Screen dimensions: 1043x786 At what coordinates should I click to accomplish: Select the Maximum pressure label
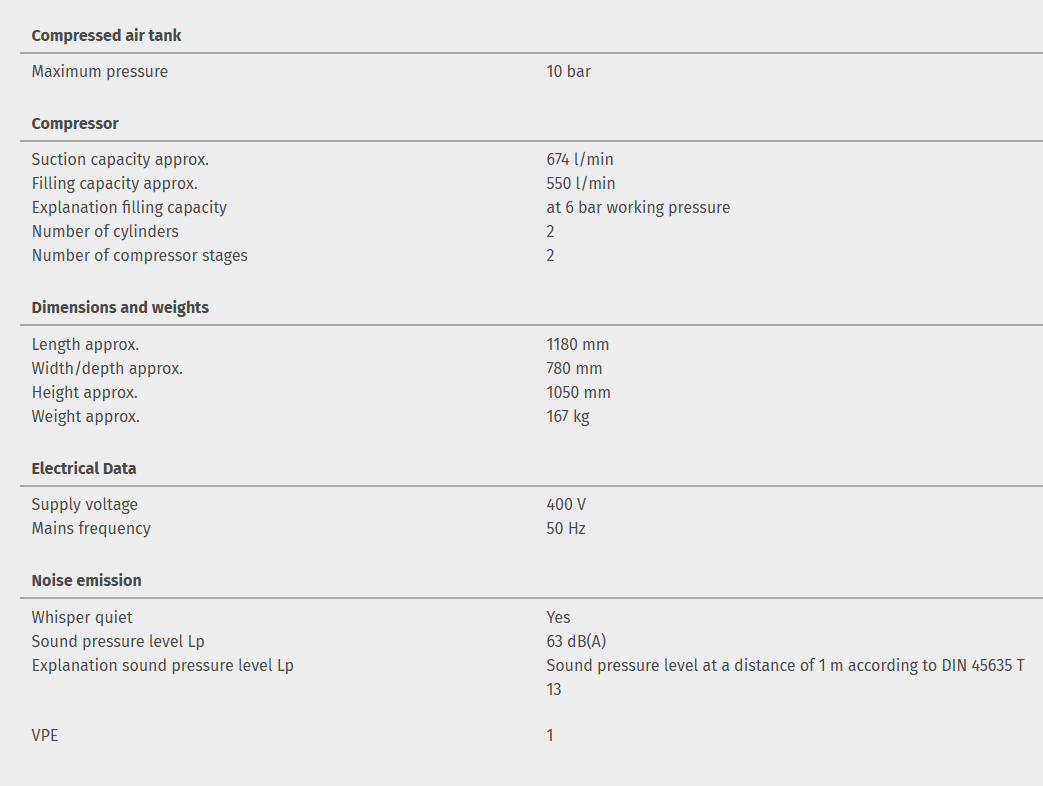pos(100,71)
